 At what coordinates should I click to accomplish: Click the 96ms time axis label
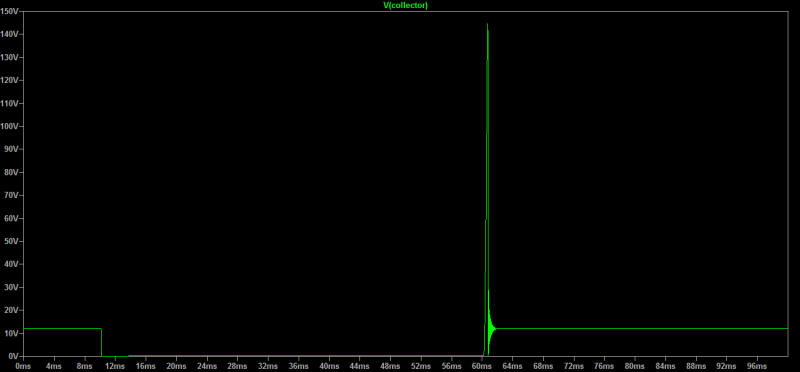[x=757, y=366]
